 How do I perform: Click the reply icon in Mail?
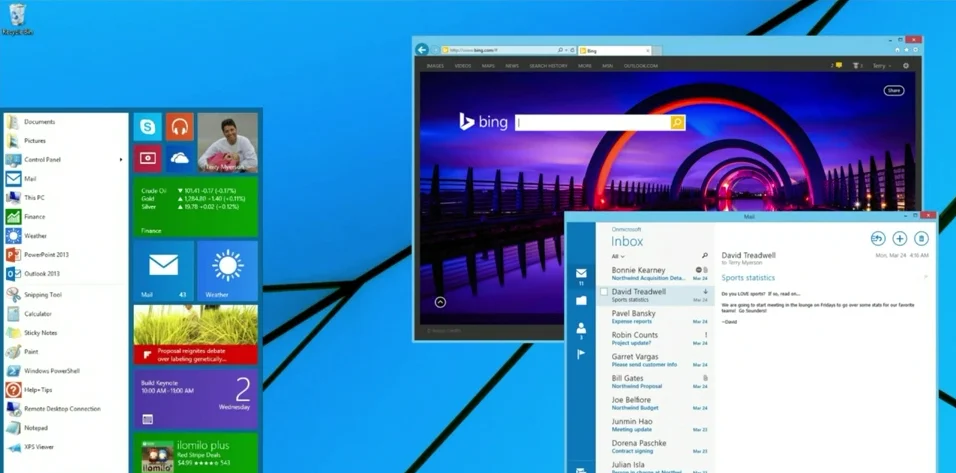tap(877, 238)
